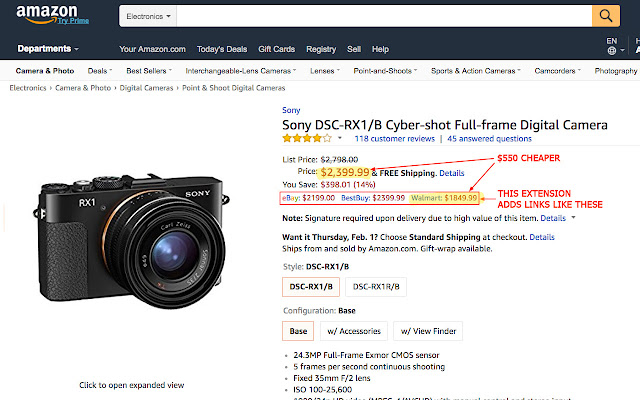Click the You Save $398.01 (14%) text
Image resolution: width=640 pixels, height=400 pixels.
329,184
